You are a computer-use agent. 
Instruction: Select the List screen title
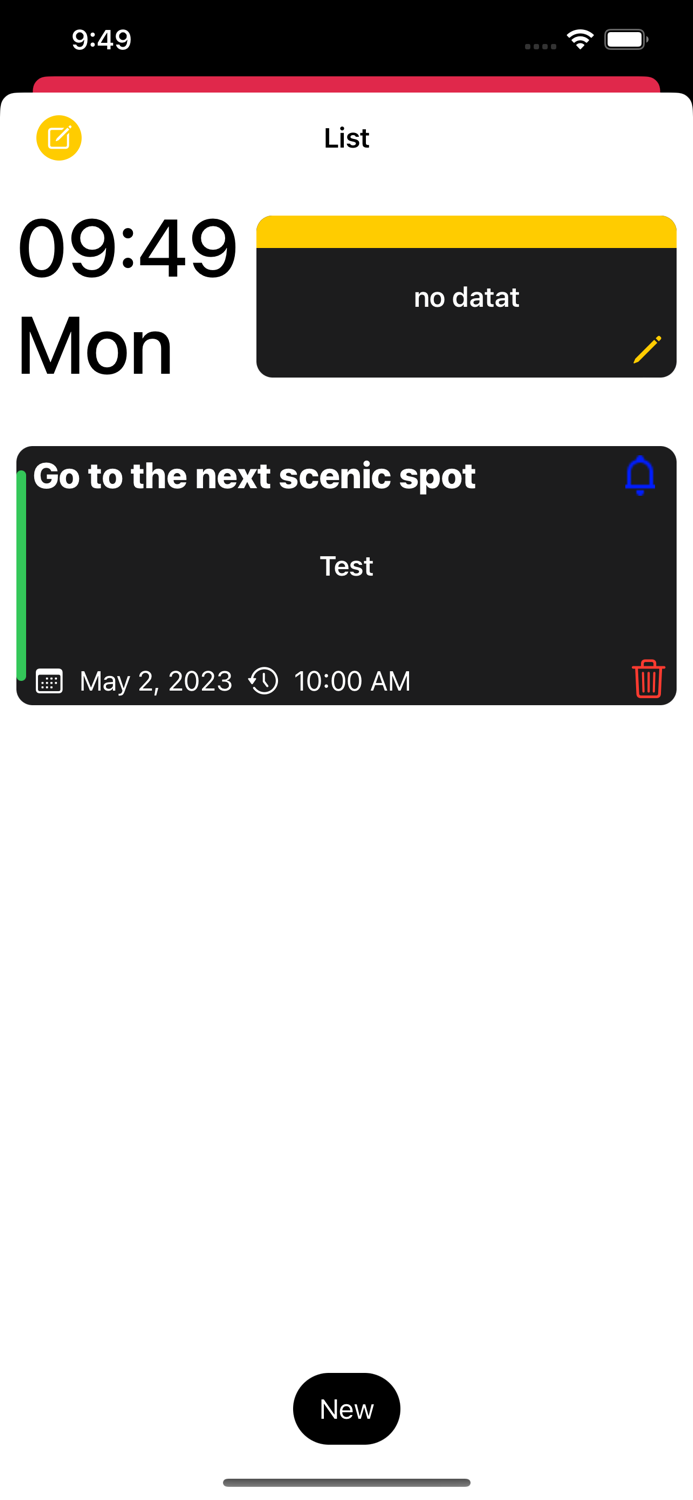(x=346, y=138)
